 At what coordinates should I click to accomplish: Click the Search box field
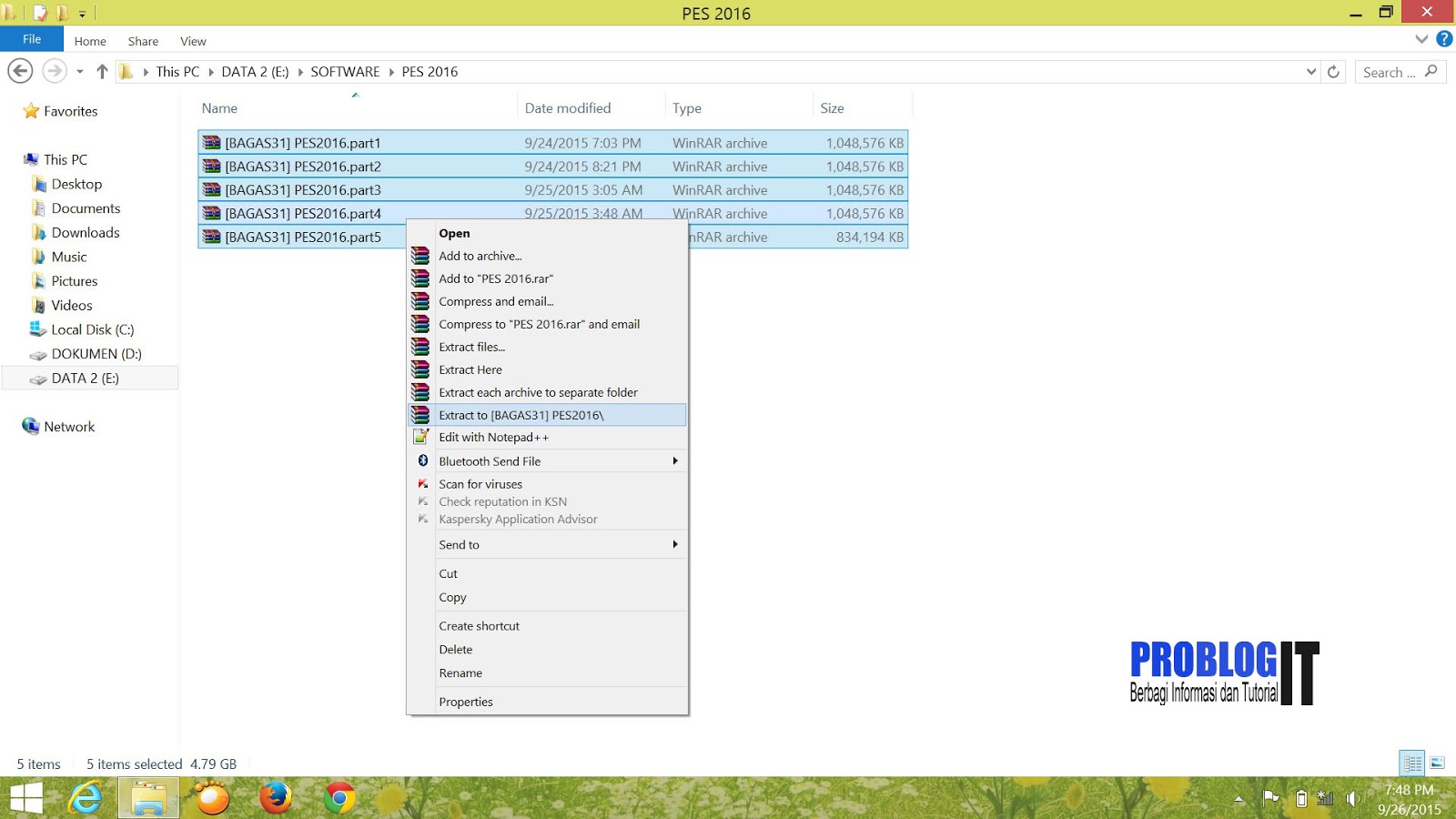click(x=1401, y=72)
